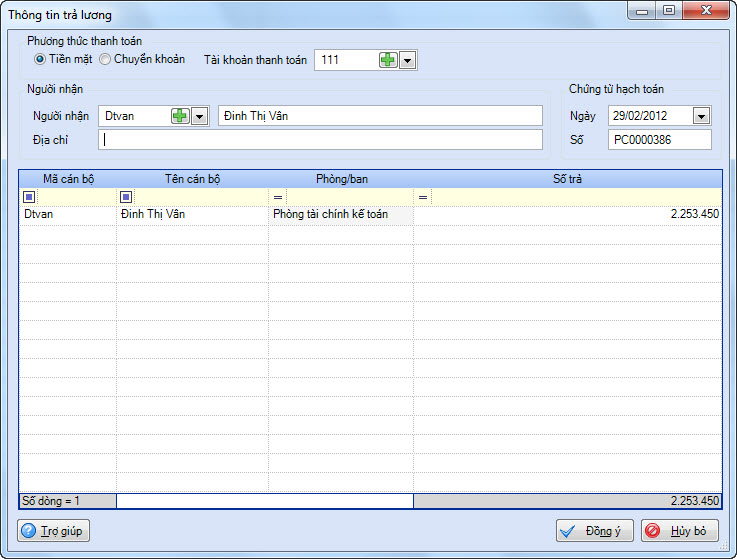Sort by Mã cán bộ column header
Screen dimensions: 737x559
(x=68, y=179)
